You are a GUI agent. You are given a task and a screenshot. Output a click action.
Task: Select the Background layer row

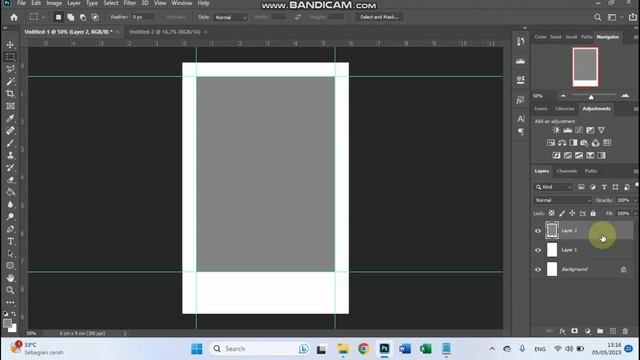click(x=582, y=269)
